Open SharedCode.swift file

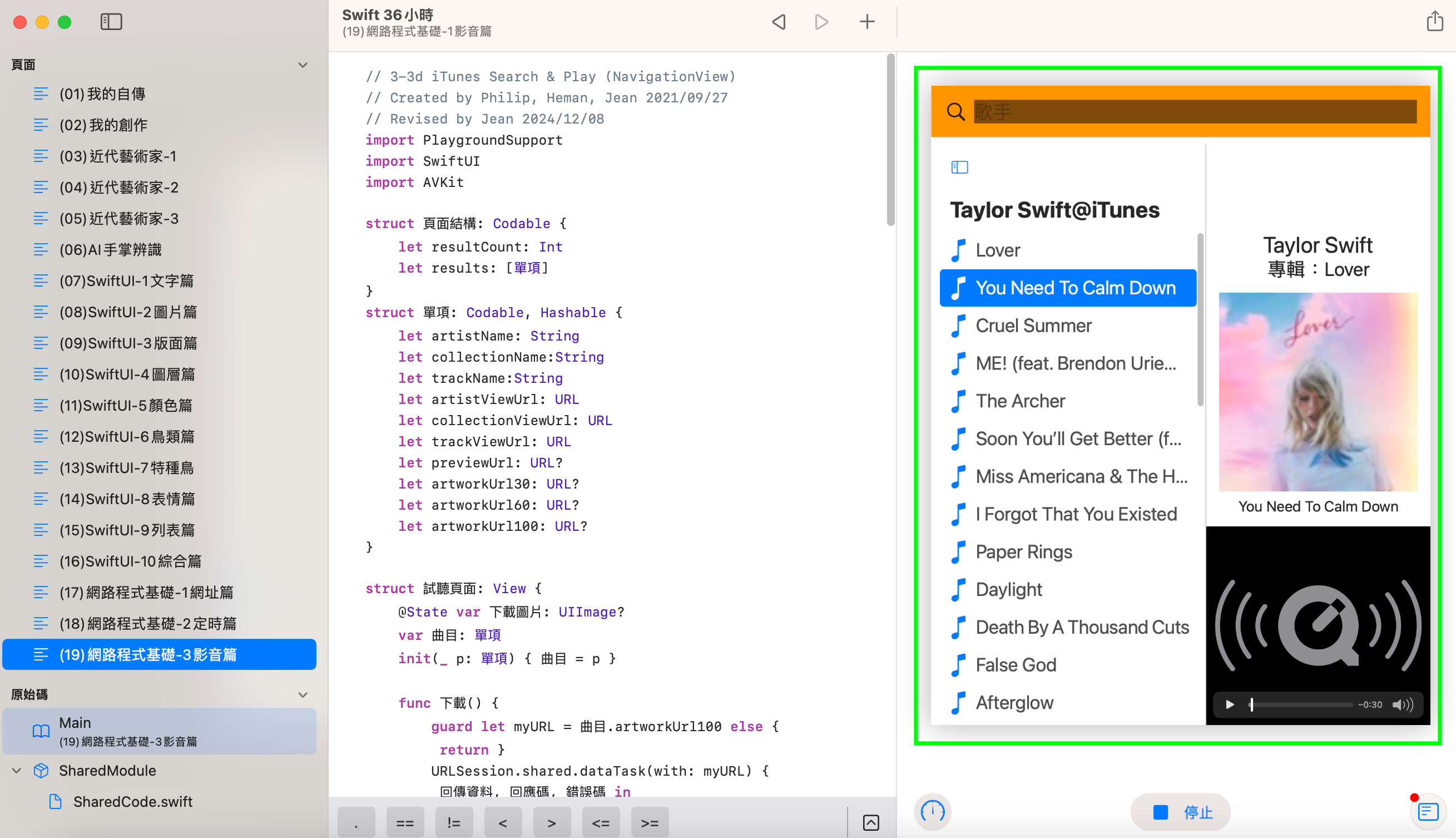point(132,802)
